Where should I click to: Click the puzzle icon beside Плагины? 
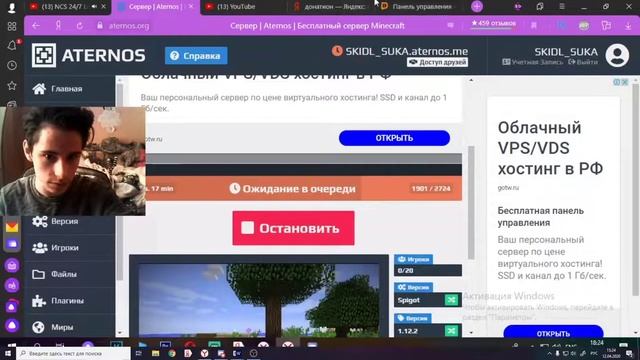tap(39, 301)
